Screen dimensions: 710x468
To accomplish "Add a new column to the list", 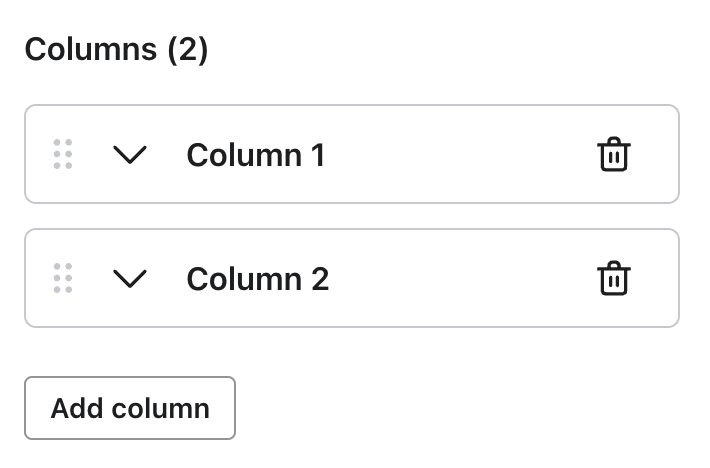I will 130,408.
